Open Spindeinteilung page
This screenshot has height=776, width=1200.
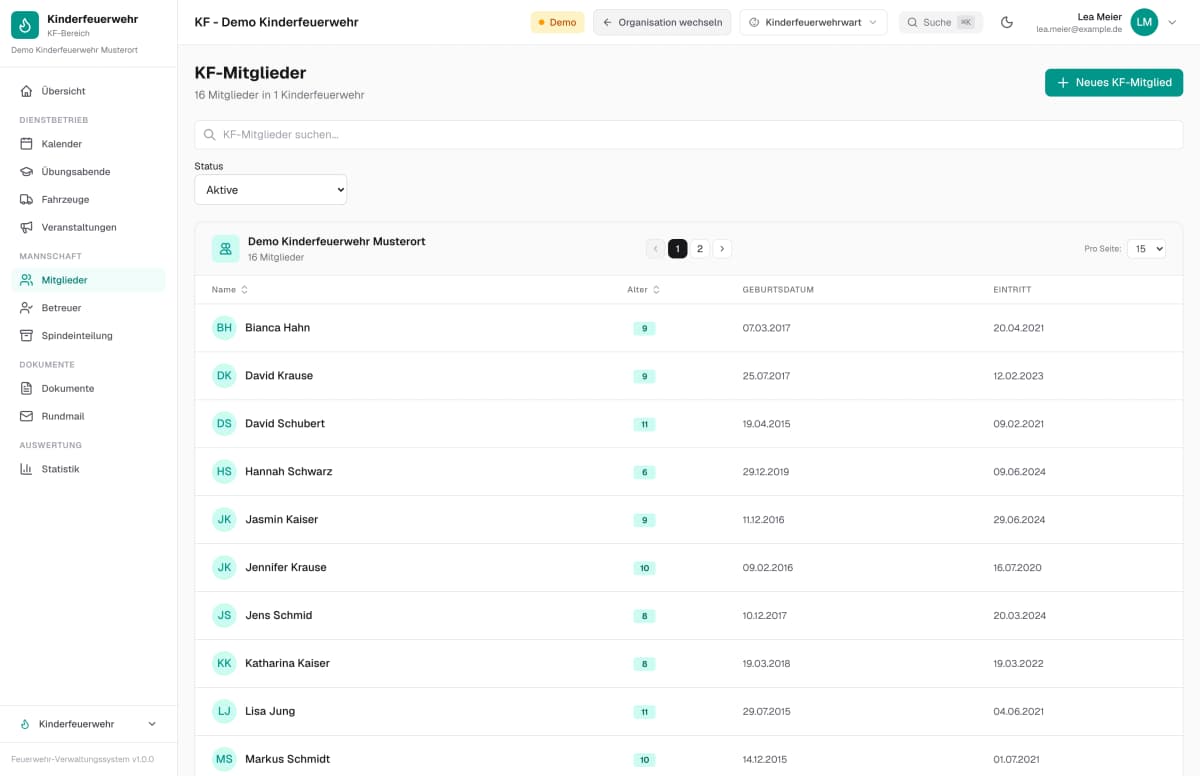pyautogui.click(x=89, y=336)
